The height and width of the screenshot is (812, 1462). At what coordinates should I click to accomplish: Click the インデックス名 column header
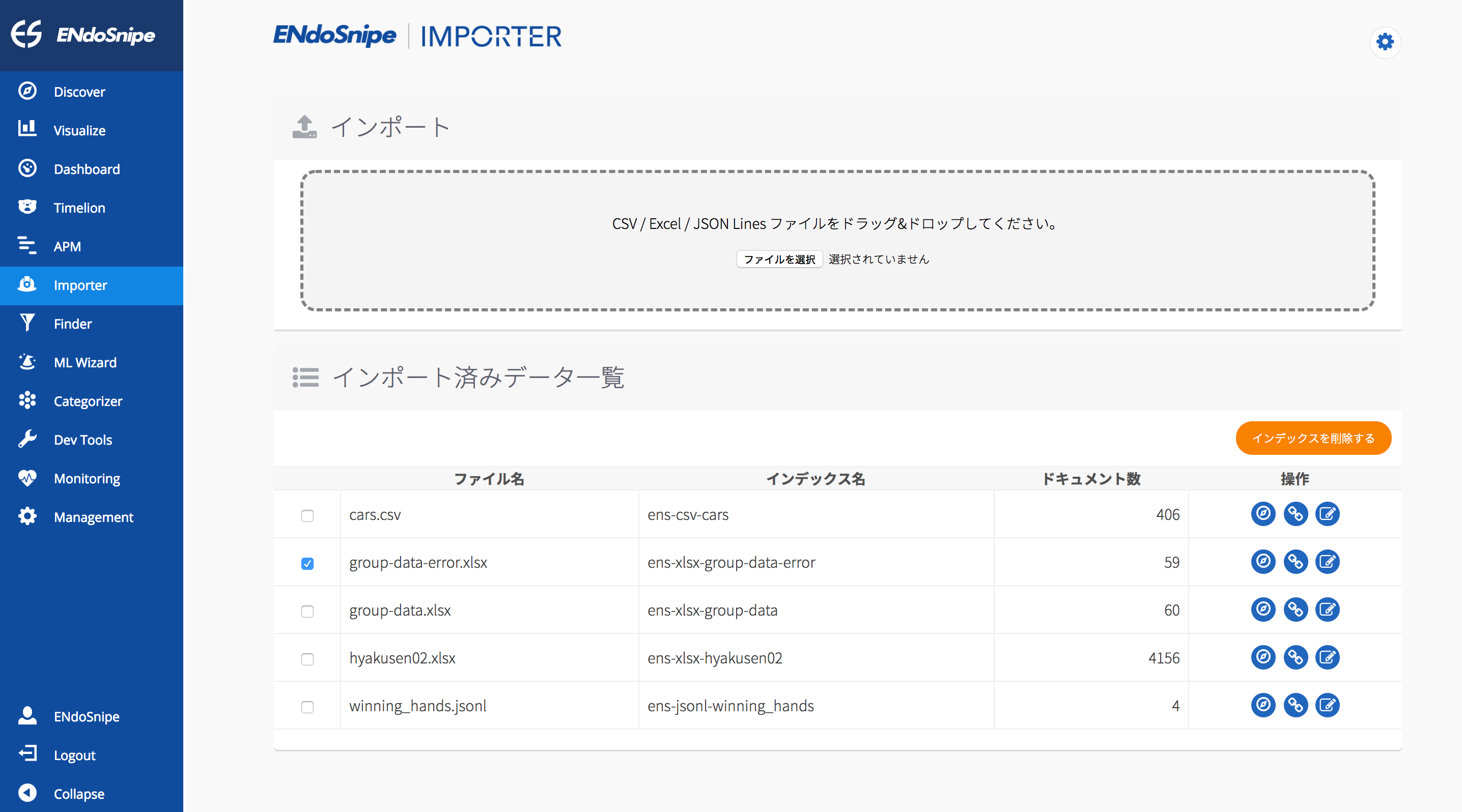tap(816, 479)
